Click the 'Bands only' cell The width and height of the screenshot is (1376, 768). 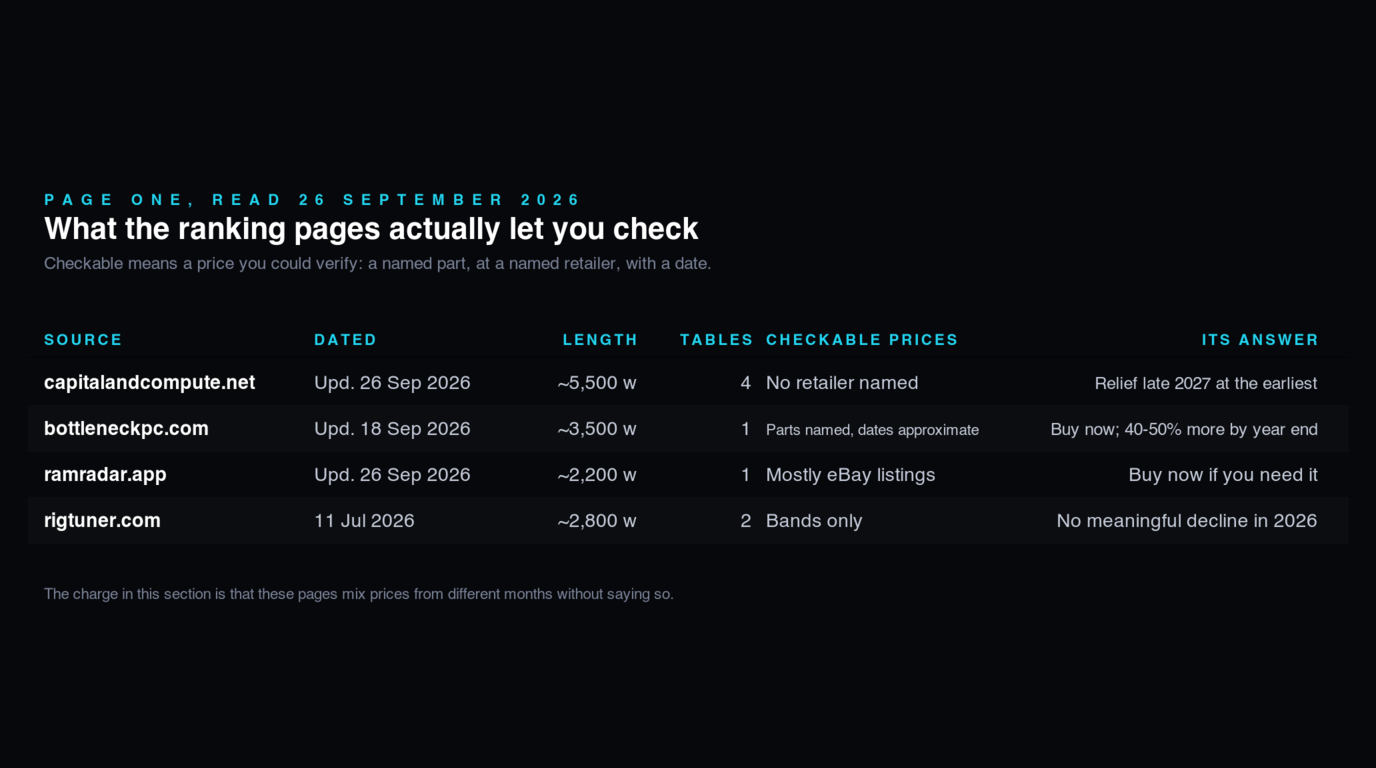814,521
